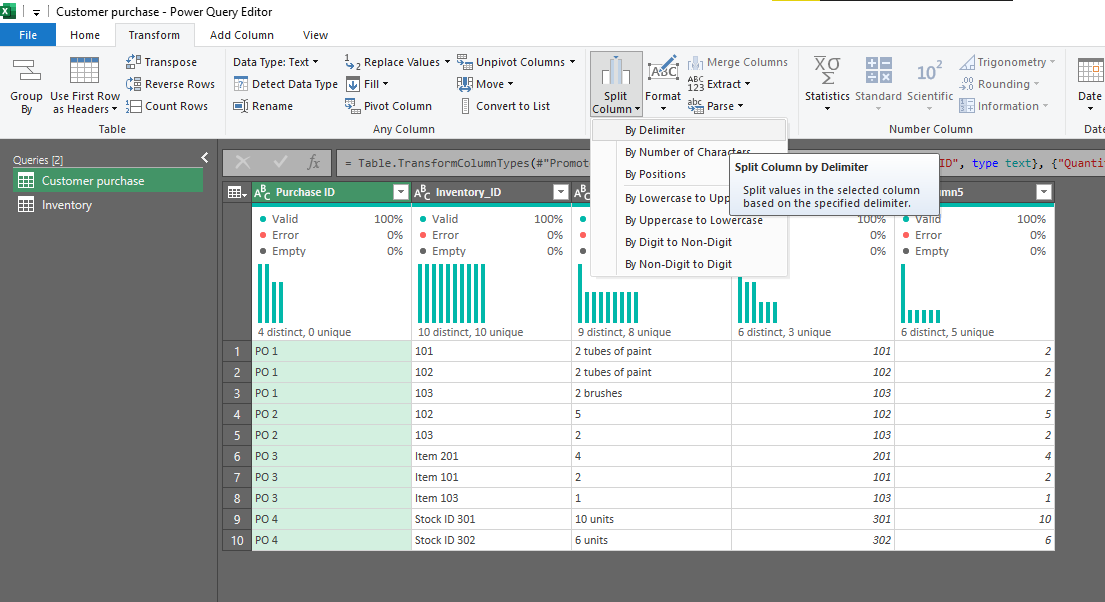Viewport: 1105px width, 602px height.
Task: Click the Format text icon
Action: 663,70
